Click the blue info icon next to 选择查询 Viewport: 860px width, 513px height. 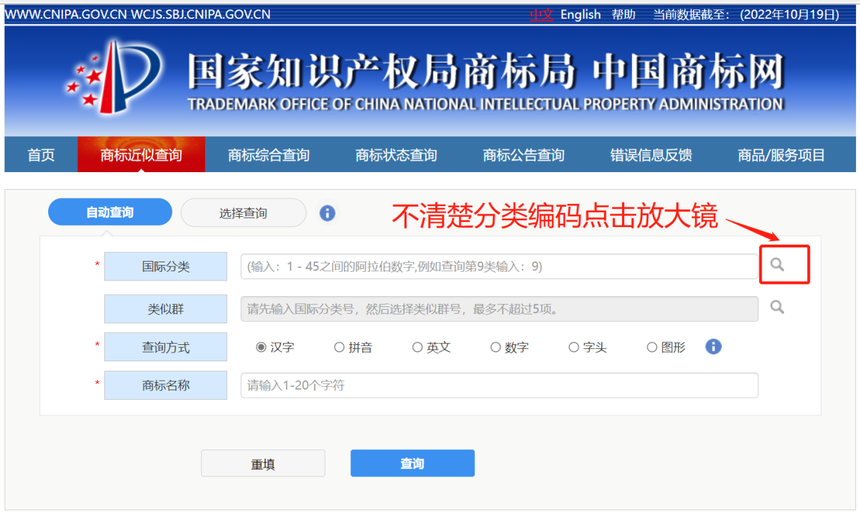click(x=327, y=213)
